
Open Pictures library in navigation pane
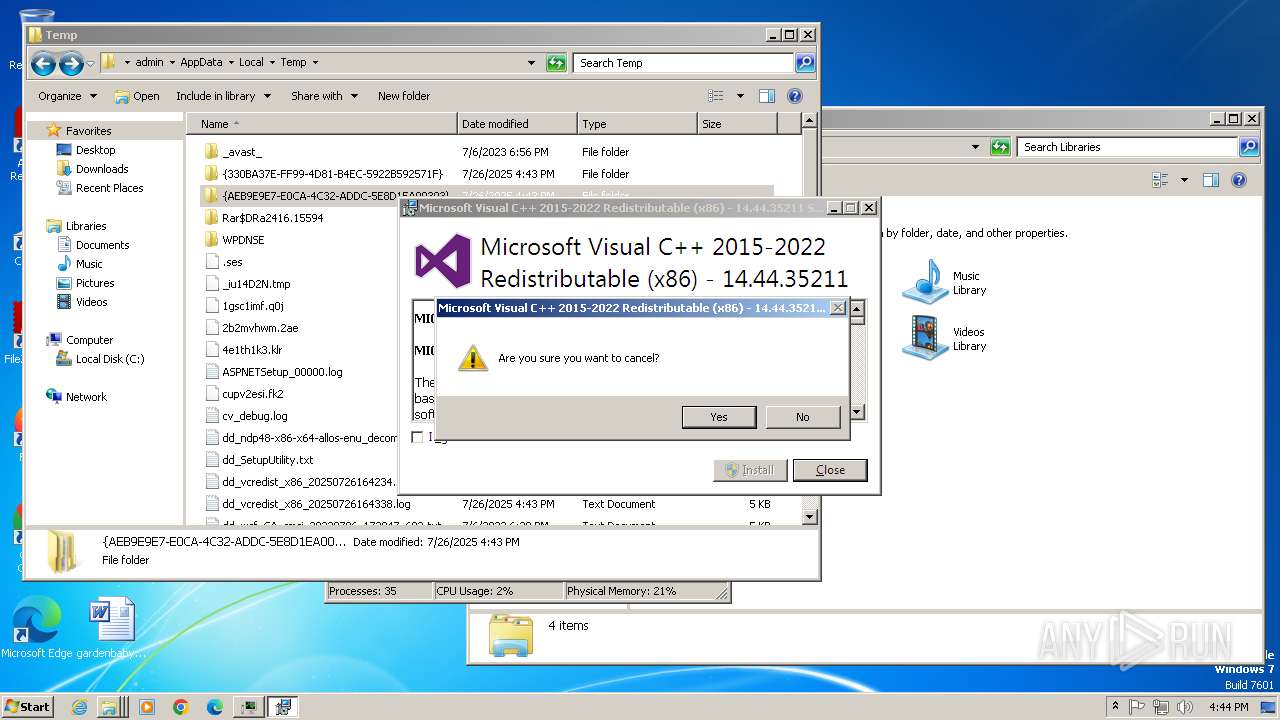tap(95, 283)
